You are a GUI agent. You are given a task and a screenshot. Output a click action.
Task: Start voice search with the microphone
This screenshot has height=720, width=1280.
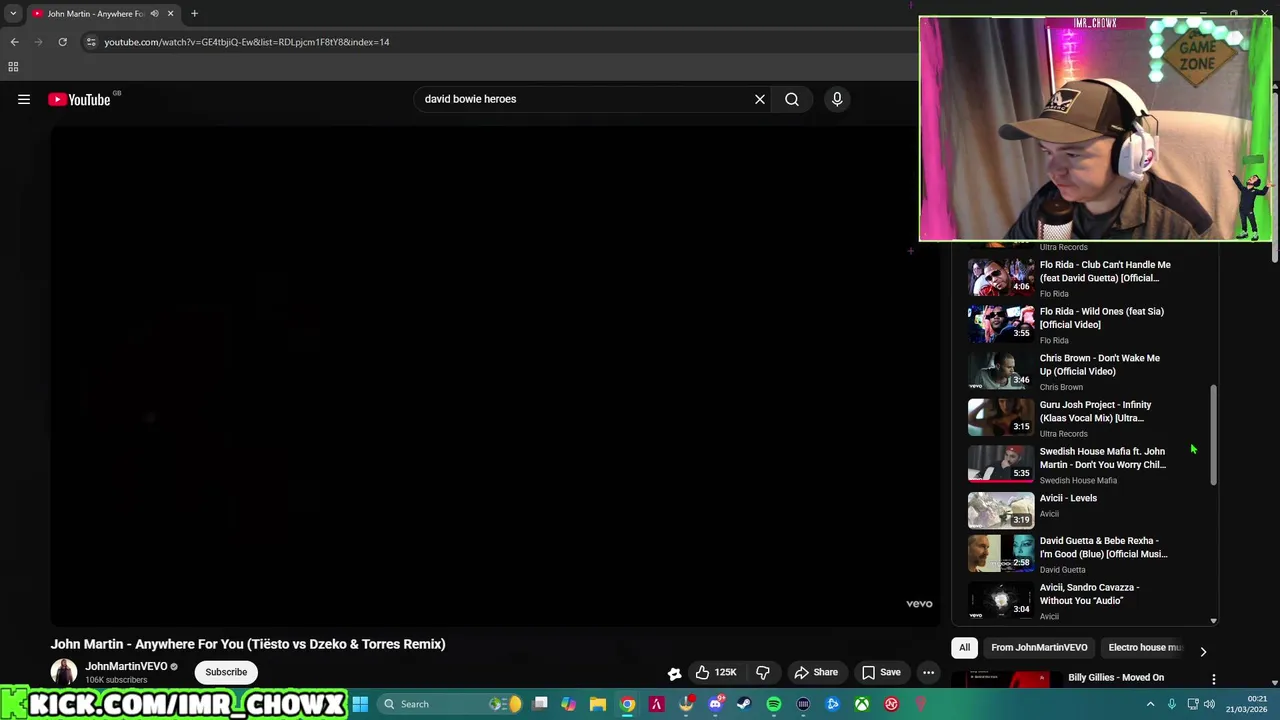837,99
